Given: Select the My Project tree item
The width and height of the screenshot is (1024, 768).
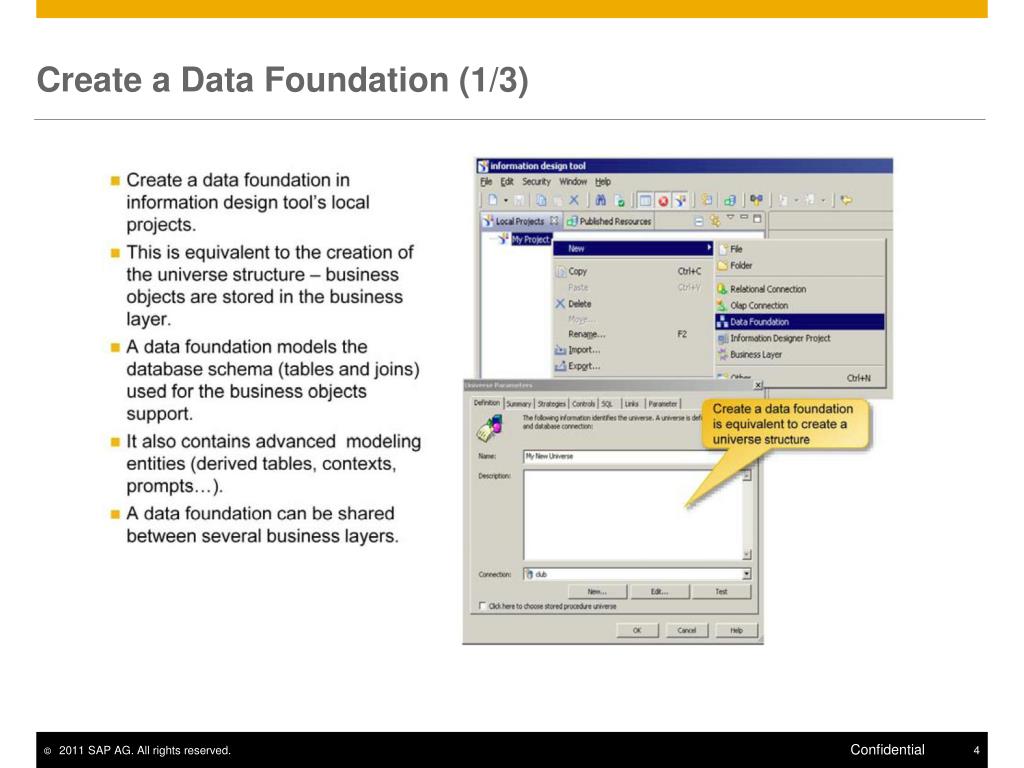Looking at the screenshot, I should [531, 240].
